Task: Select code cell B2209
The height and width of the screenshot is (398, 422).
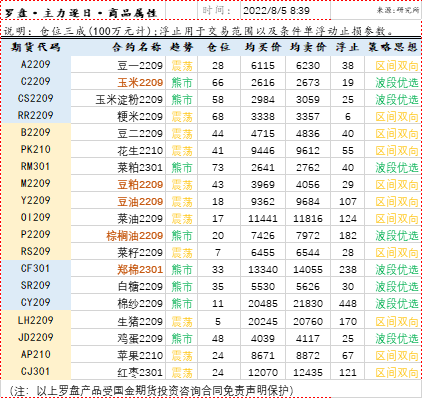Action: coord(36,132)
